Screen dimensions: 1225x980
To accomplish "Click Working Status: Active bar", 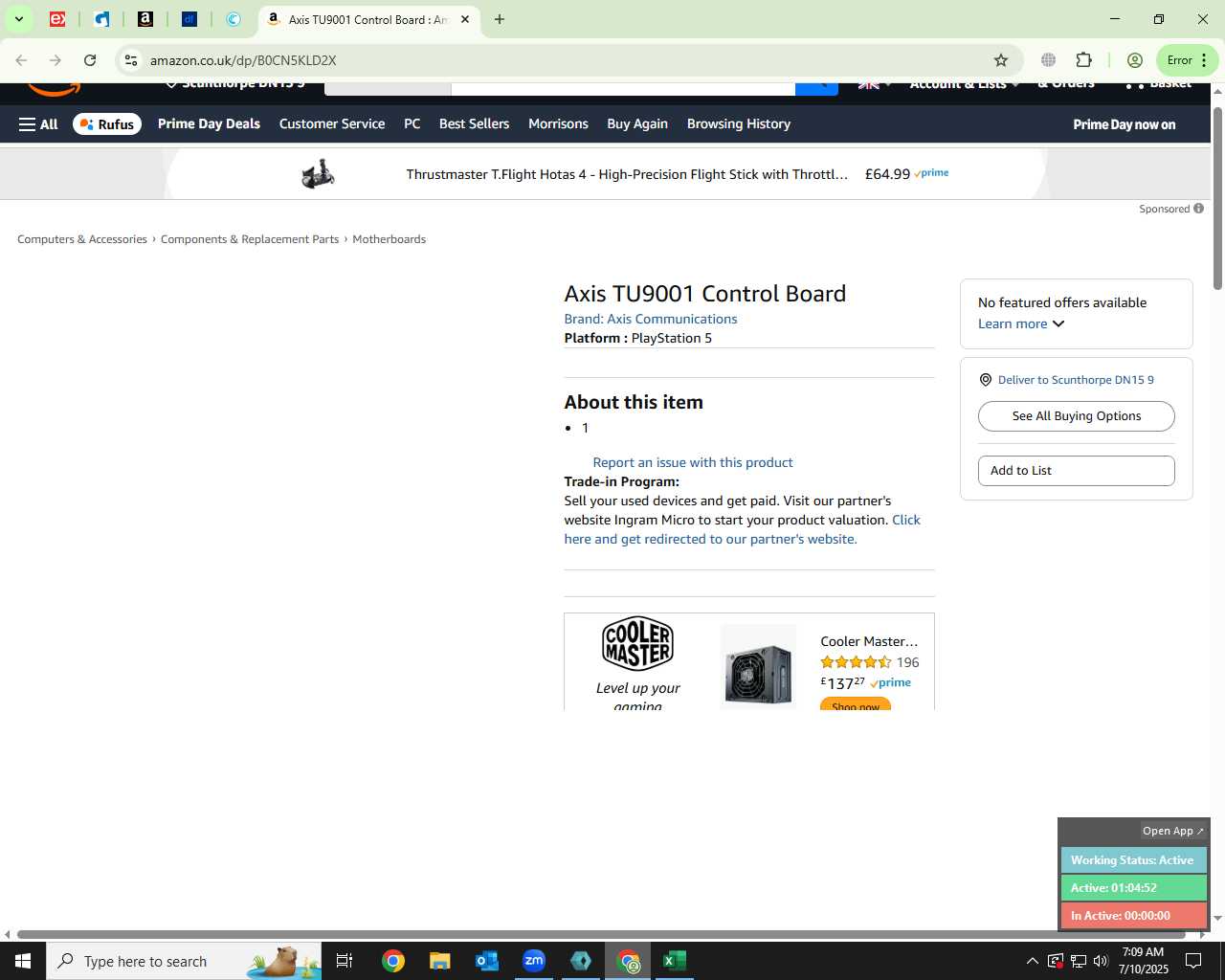I will click(1133, 860).
